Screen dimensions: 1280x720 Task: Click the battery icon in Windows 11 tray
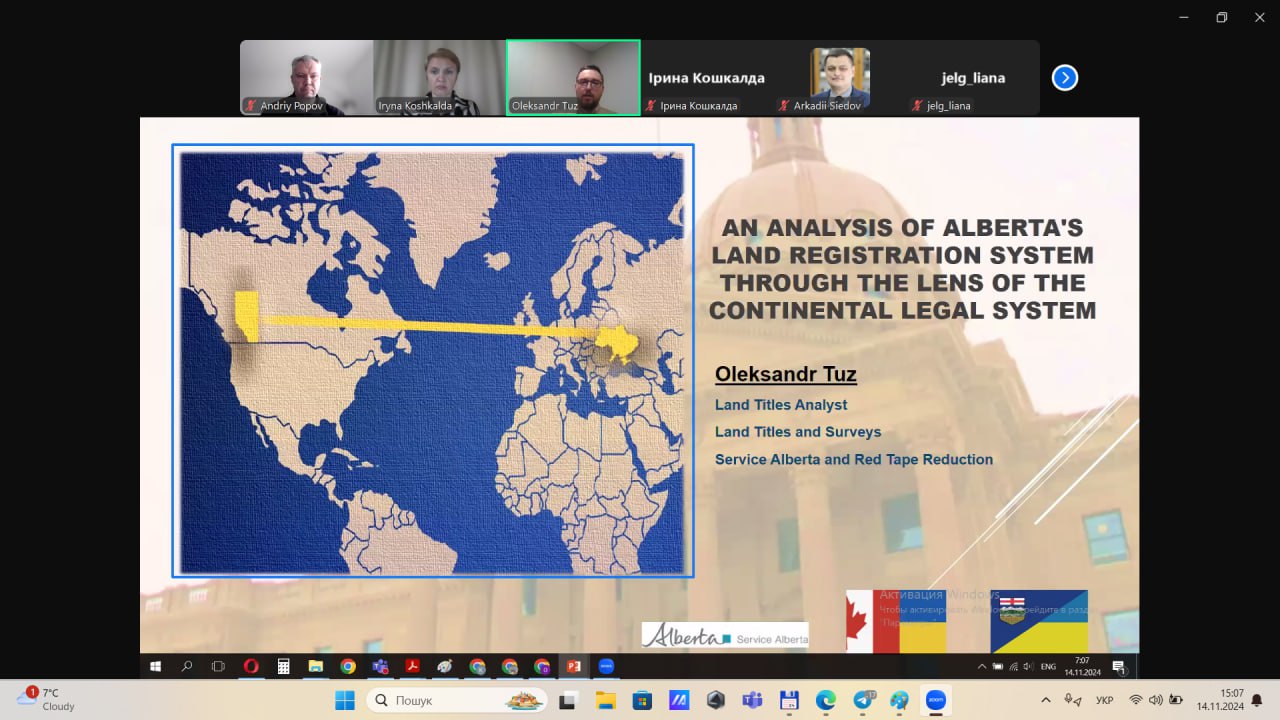tap(1176, 700)
